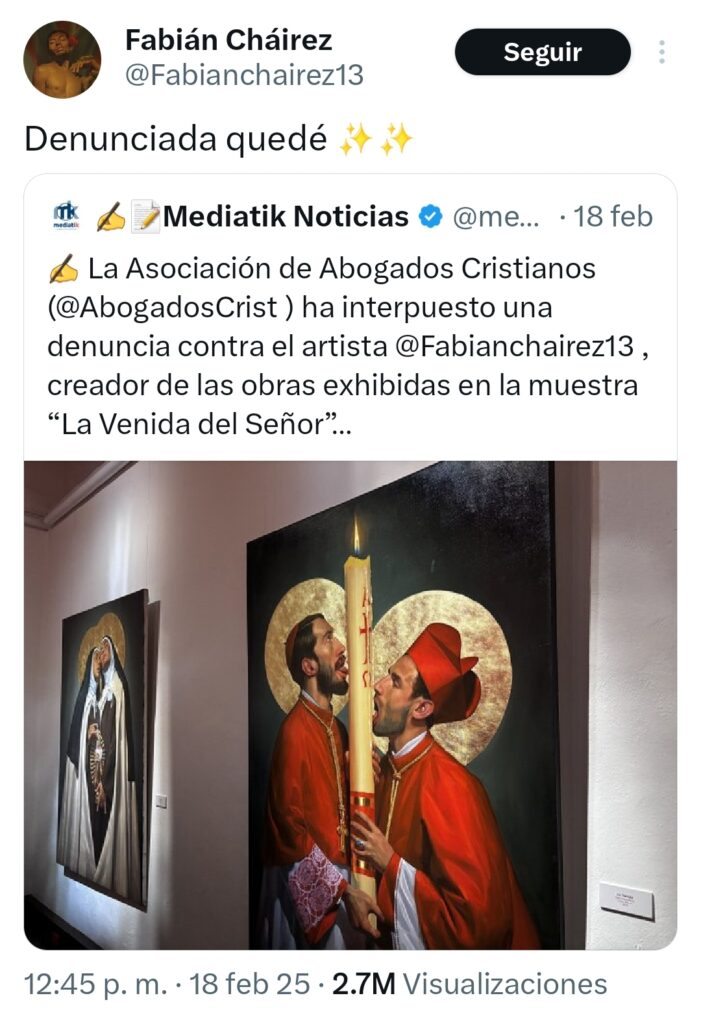Click the memo emoji next to Mediatik

click(x=145, y=217)
